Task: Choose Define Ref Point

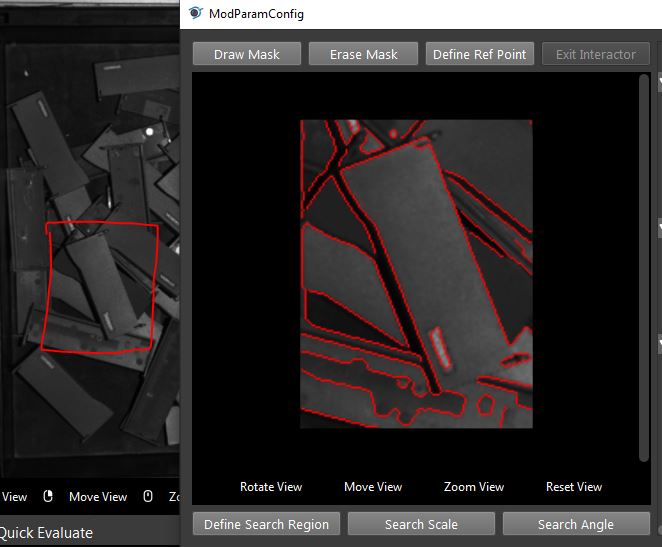Action: pos(480,54)
